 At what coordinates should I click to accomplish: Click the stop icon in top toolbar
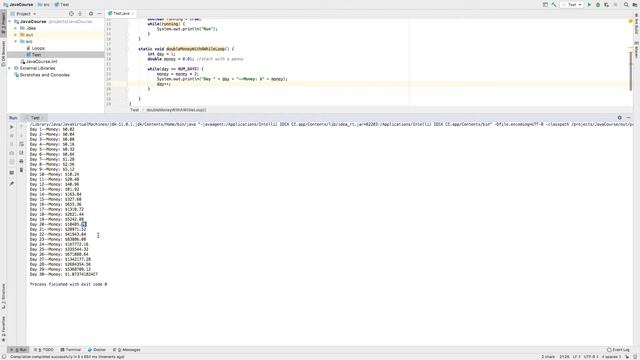click(616, 4)
